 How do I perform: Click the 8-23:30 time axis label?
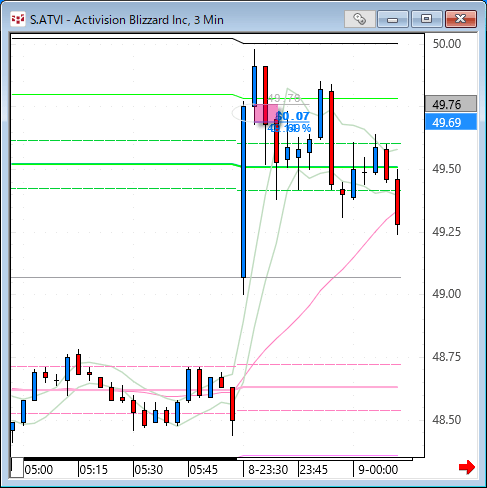[268, 470]
